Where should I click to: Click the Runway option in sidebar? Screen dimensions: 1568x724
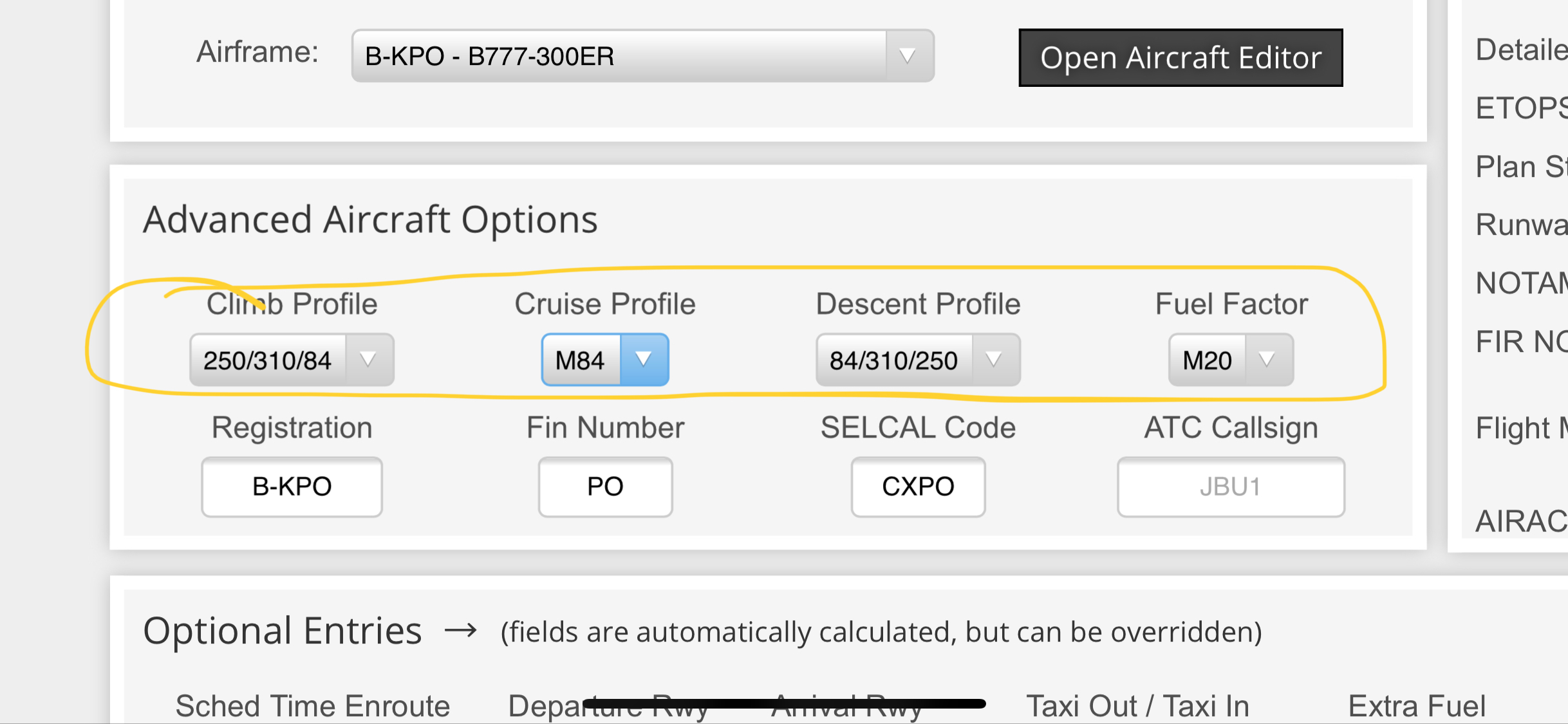[1520, 225]
